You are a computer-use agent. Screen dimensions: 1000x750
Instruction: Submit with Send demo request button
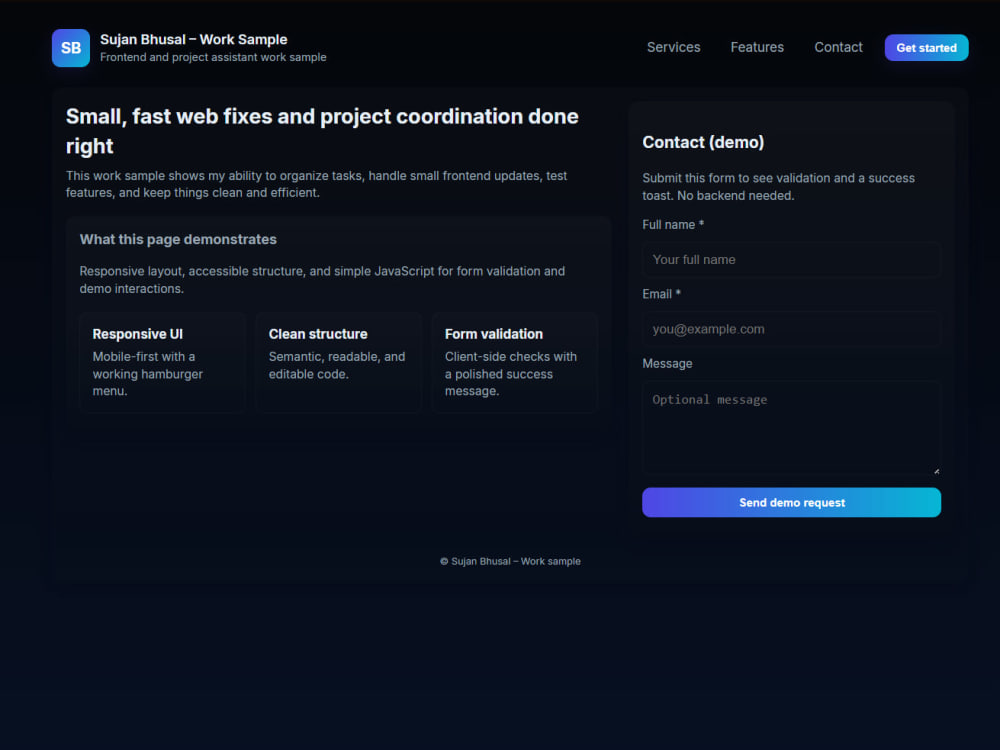[x=791, y=503]
